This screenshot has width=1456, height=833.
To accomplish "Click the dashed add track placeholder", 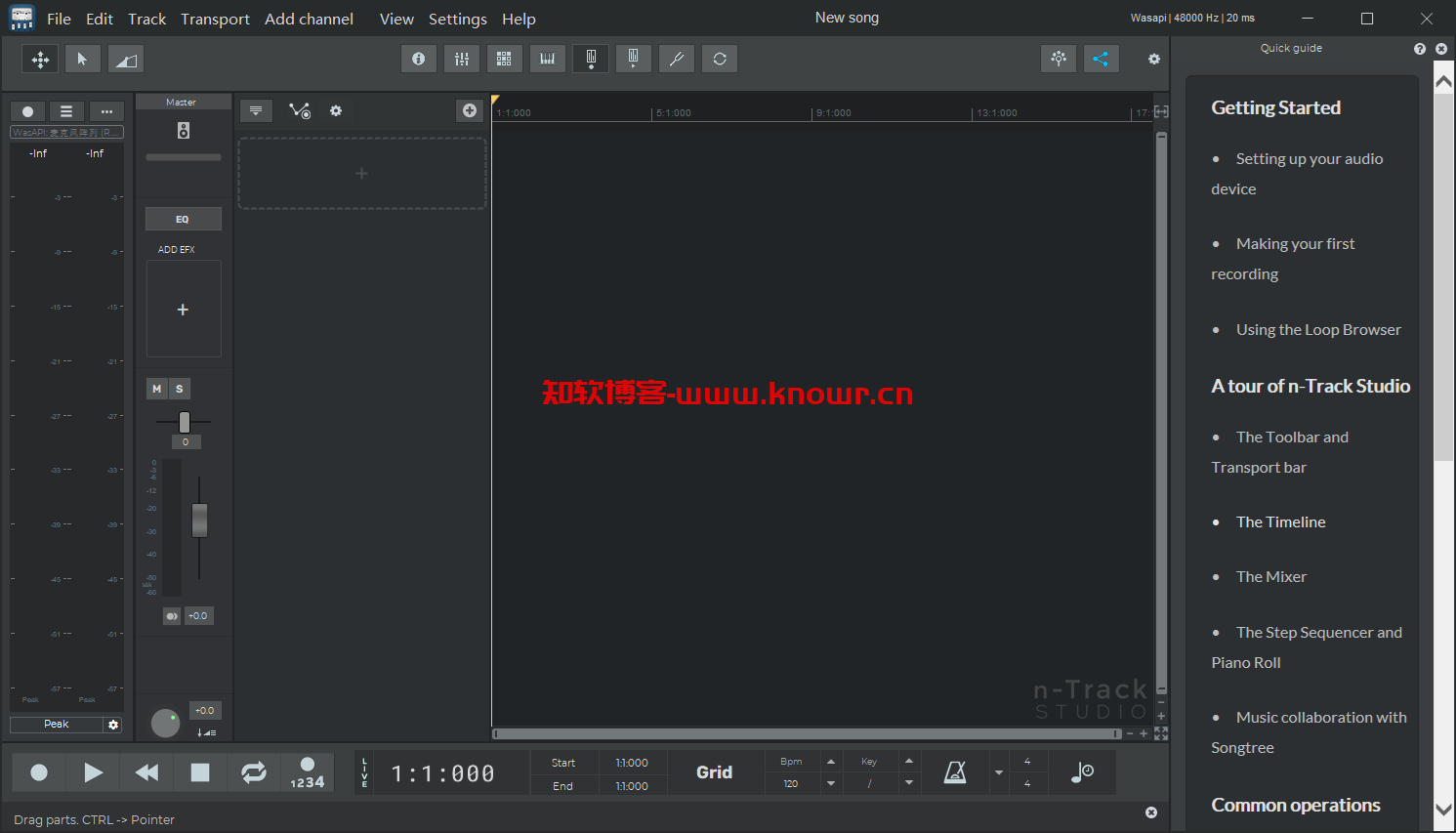I will coord(362,174).
